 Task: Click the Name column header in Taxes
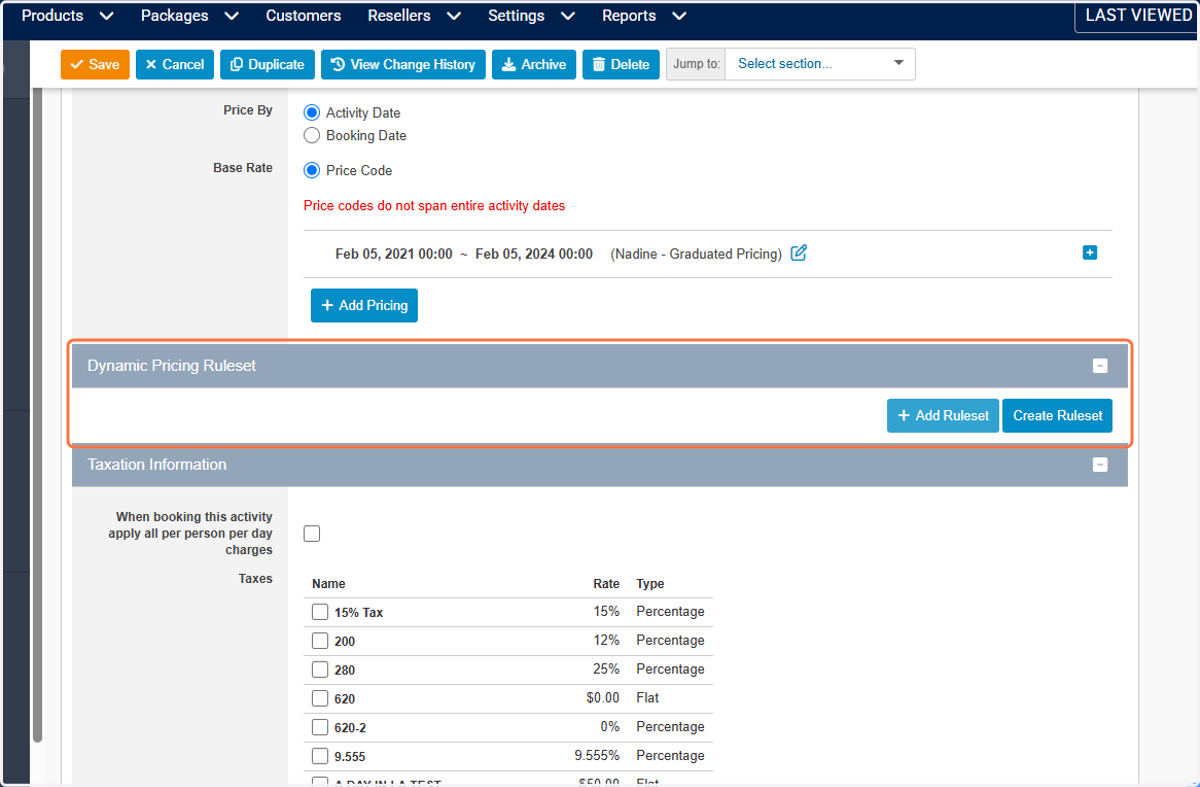328,584
